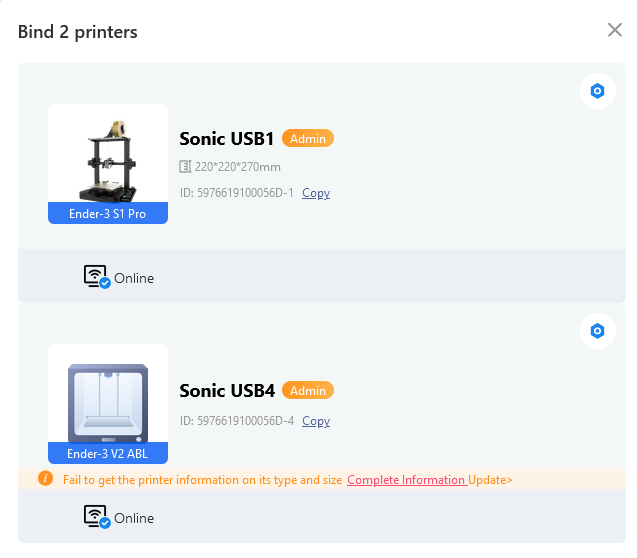Open settings hexagon icon for Sonic USB1

pyautogui.click(x=597, y=91)
